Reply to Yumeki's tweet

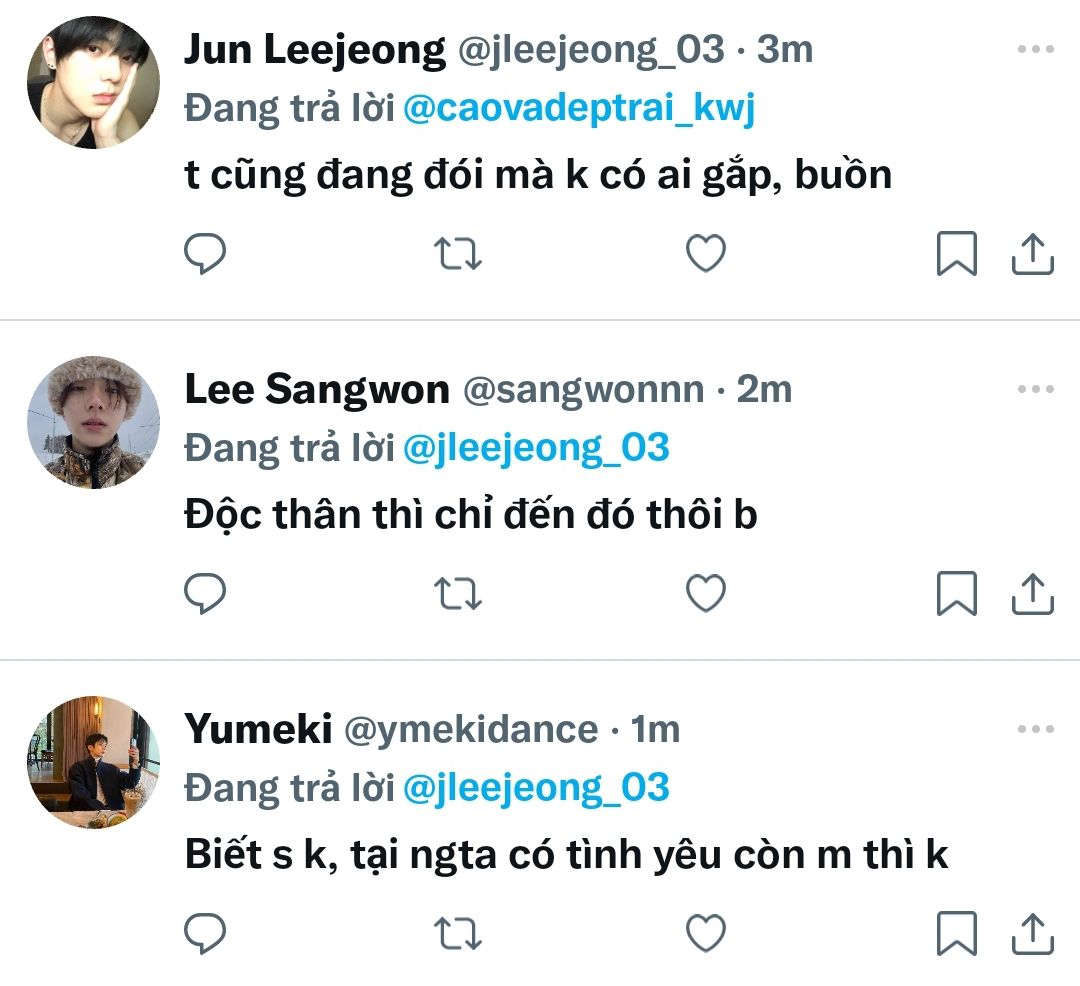206,934
